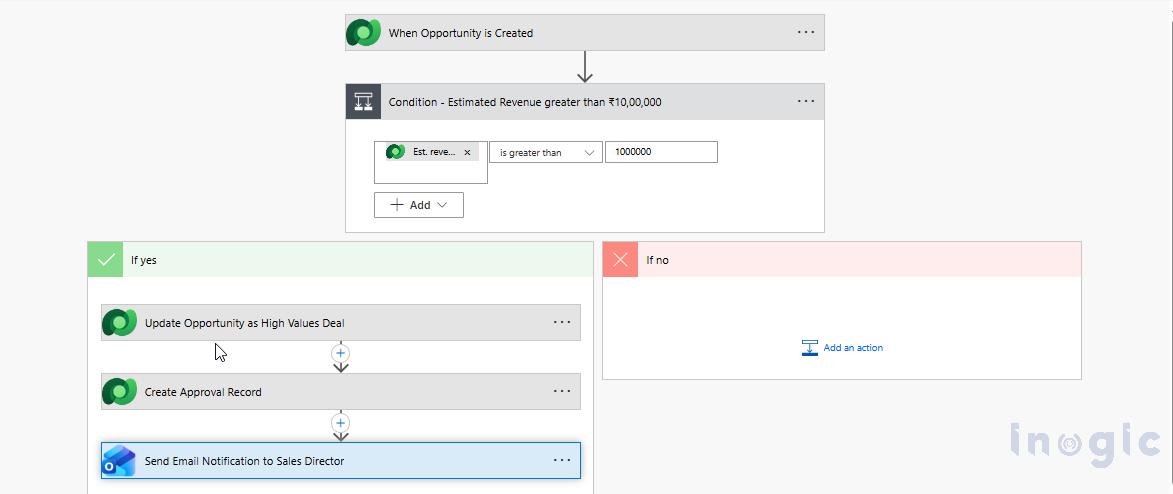1173x494 pixels.
Task: Click the green checkmark icon on If yes
Action: (105, 260)
